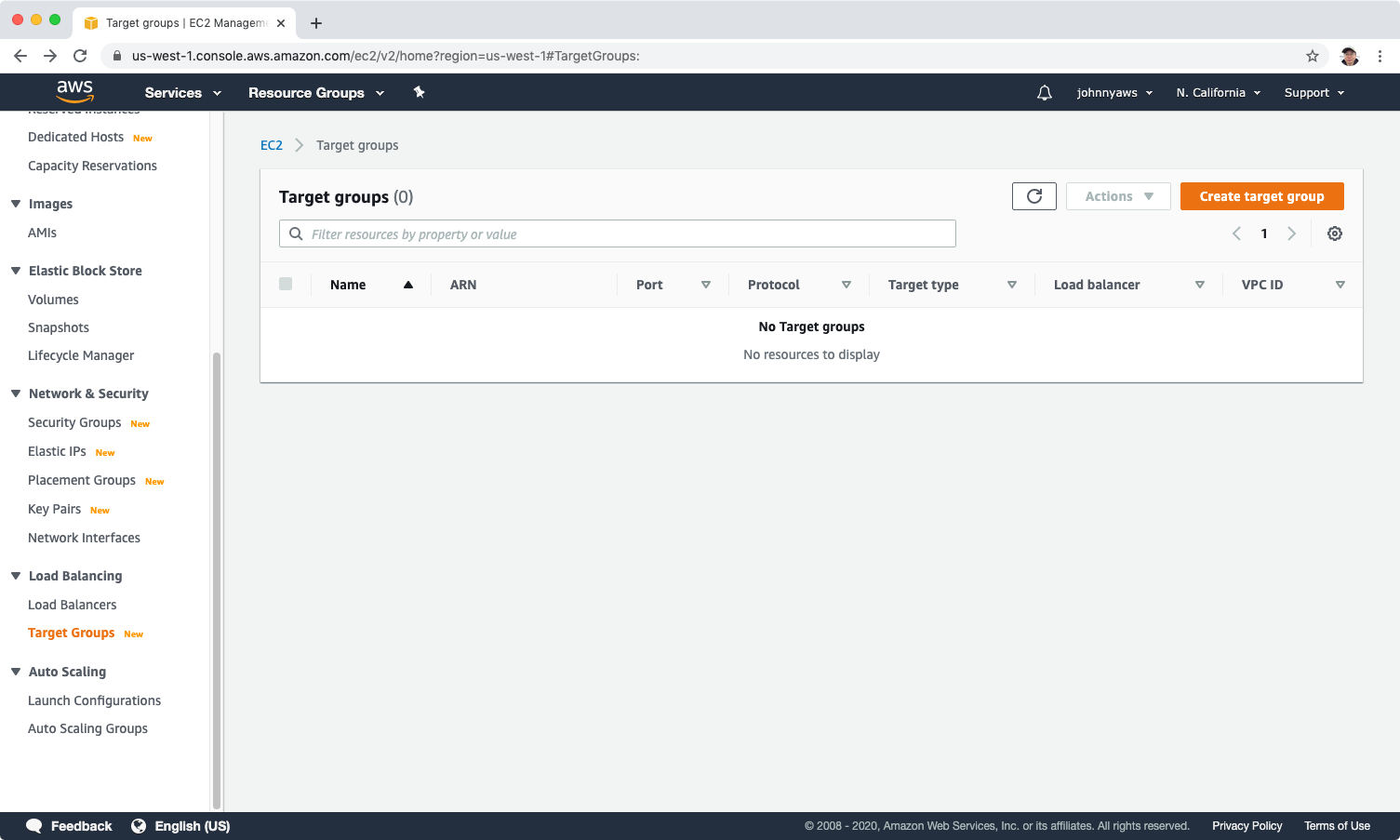This screenshot has width=1400, height=840.
Task: Select all target groups checkbox
Action: point(286,284)
